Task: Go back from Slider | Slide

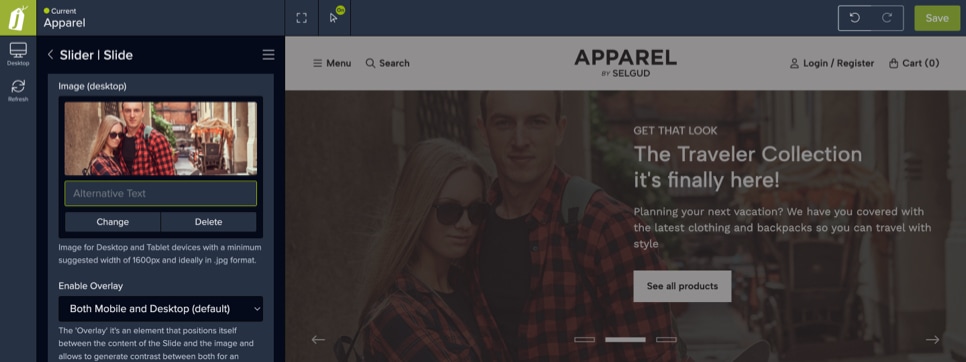Action: tap(51, 55)
